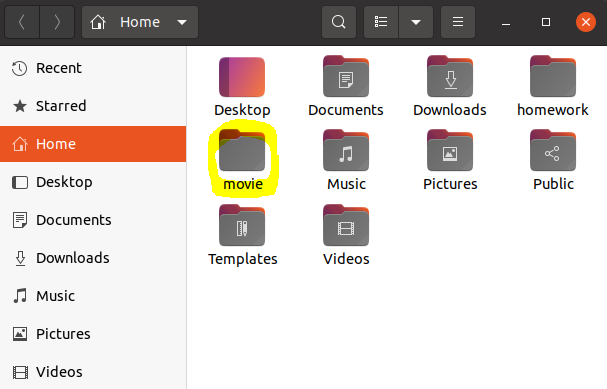Open Starred in the sidebar

(93, 106)
